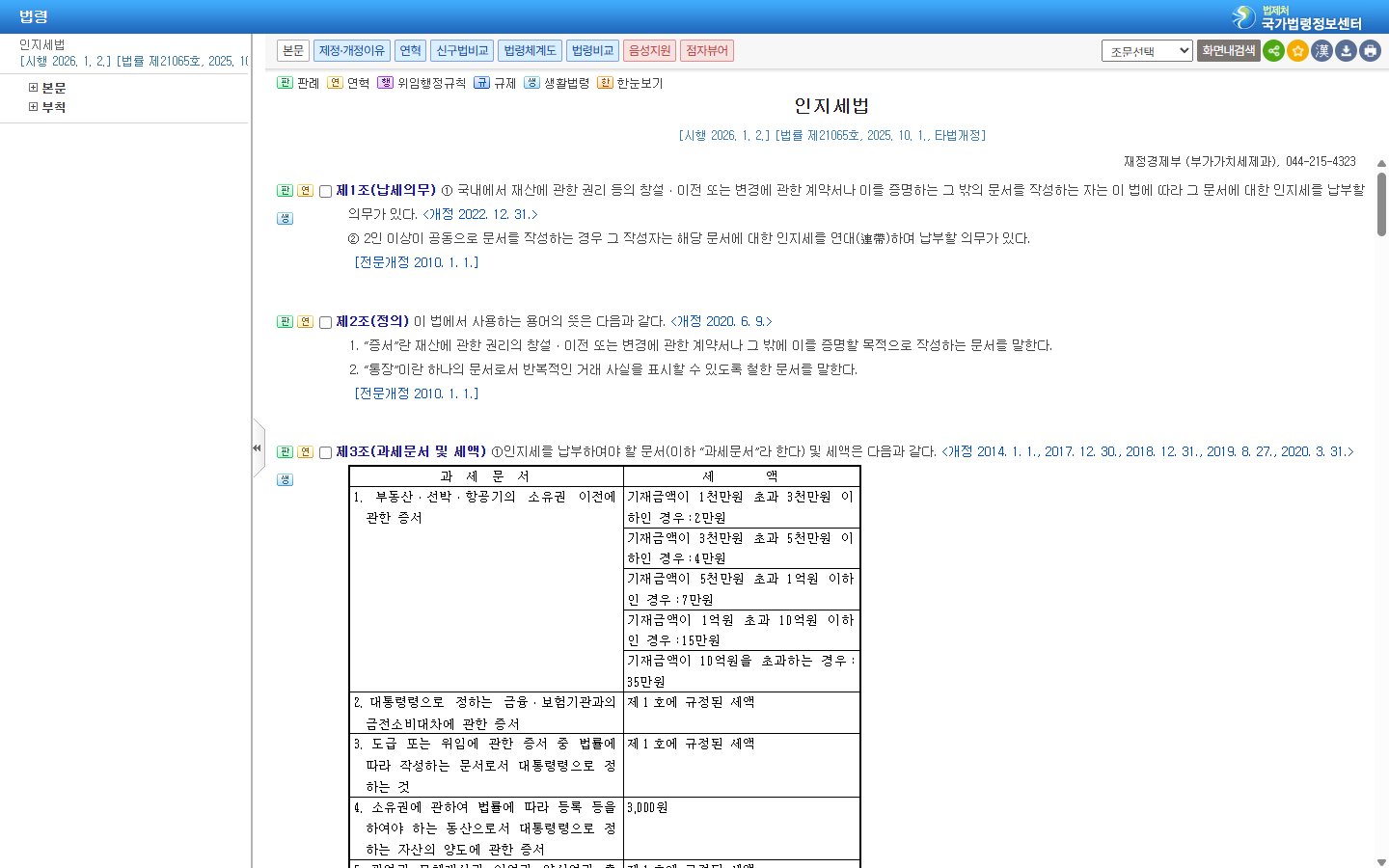This screenshot has width=1389, height=868.
Task: Click the purple 위임행정규칙 legend icon
Action: coord(385,83)
